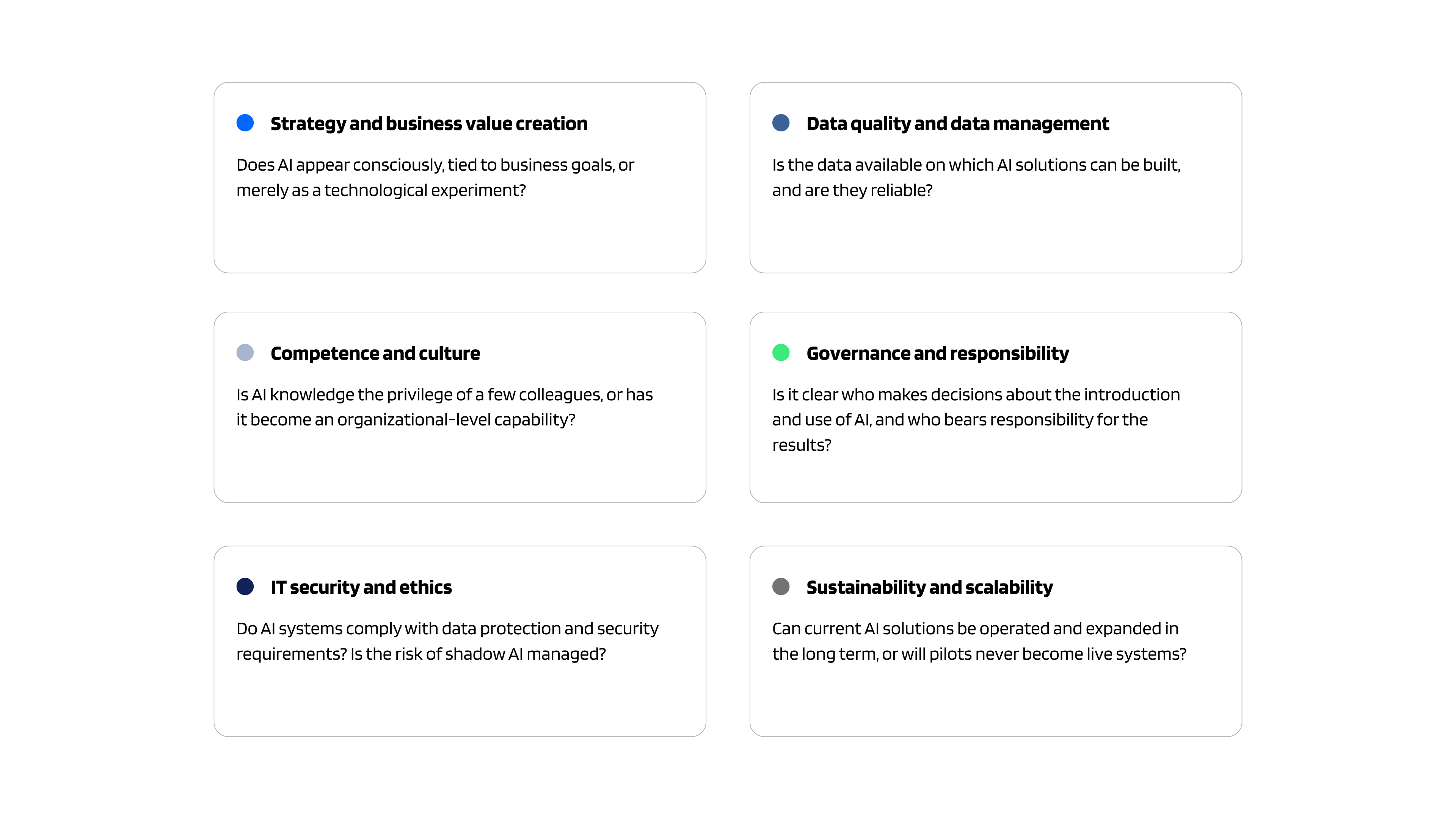Image resolution: width=1456 pixels, height=819 pixels.
Task: Select the text about AI knowledge privilege
Action: coord(444,407)
